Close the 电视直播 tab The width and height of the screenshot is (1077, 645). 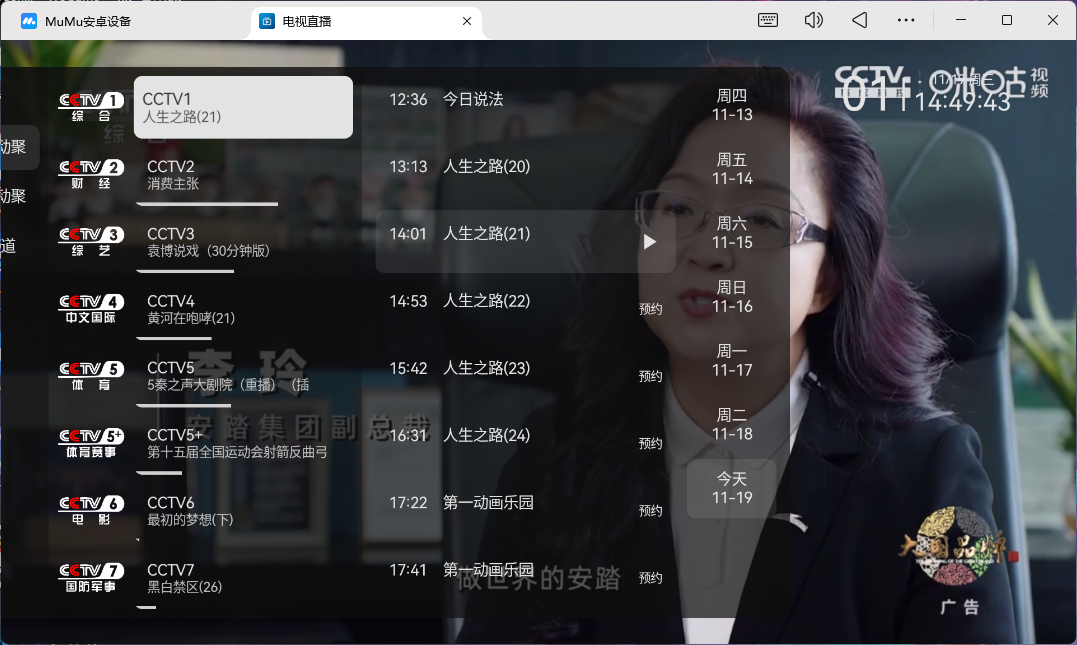tap(467, 21)
